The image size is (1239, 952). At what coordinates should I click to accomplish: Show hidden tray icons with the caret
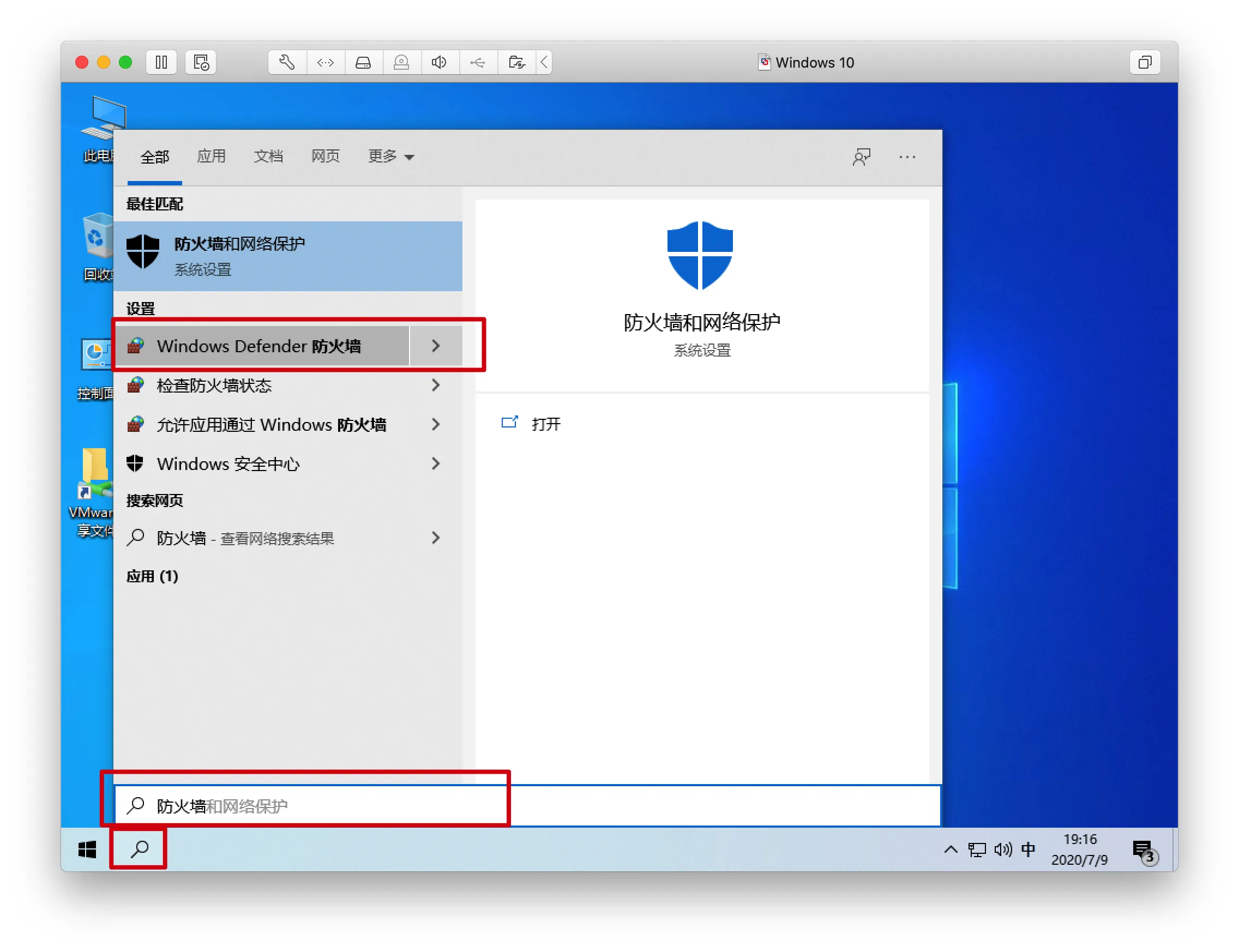click(951, 849)
